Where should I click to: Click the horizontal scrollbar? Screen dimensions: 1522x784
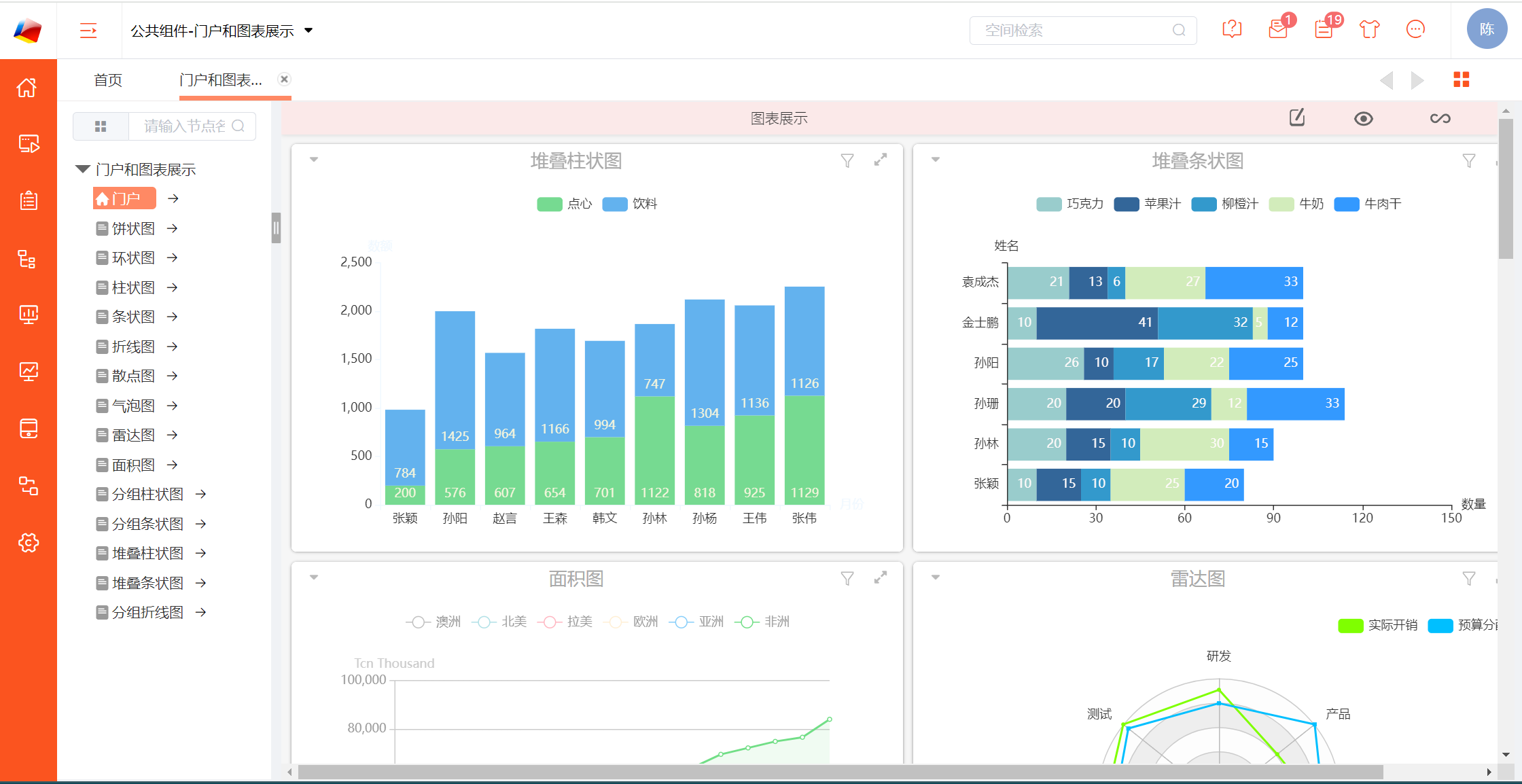coord(840,772)
